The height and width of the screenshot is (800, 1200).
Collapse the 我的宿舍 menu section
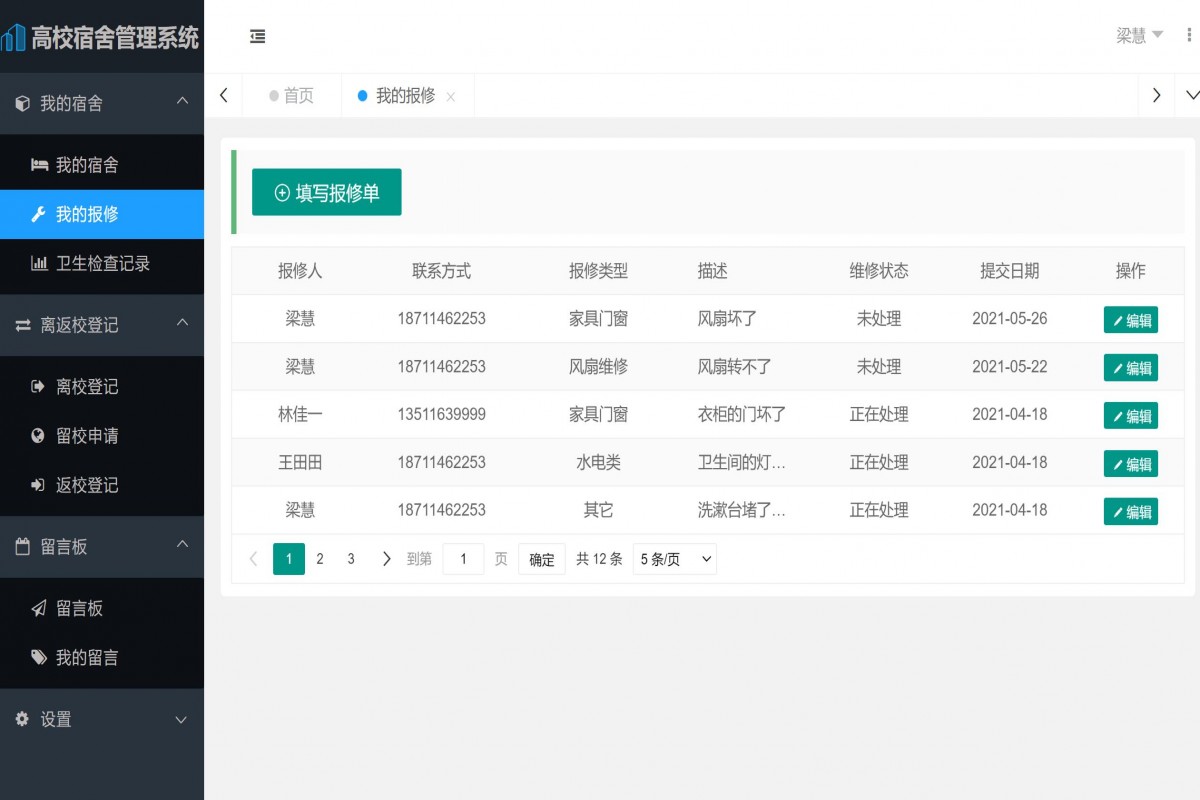click(181, 100)
